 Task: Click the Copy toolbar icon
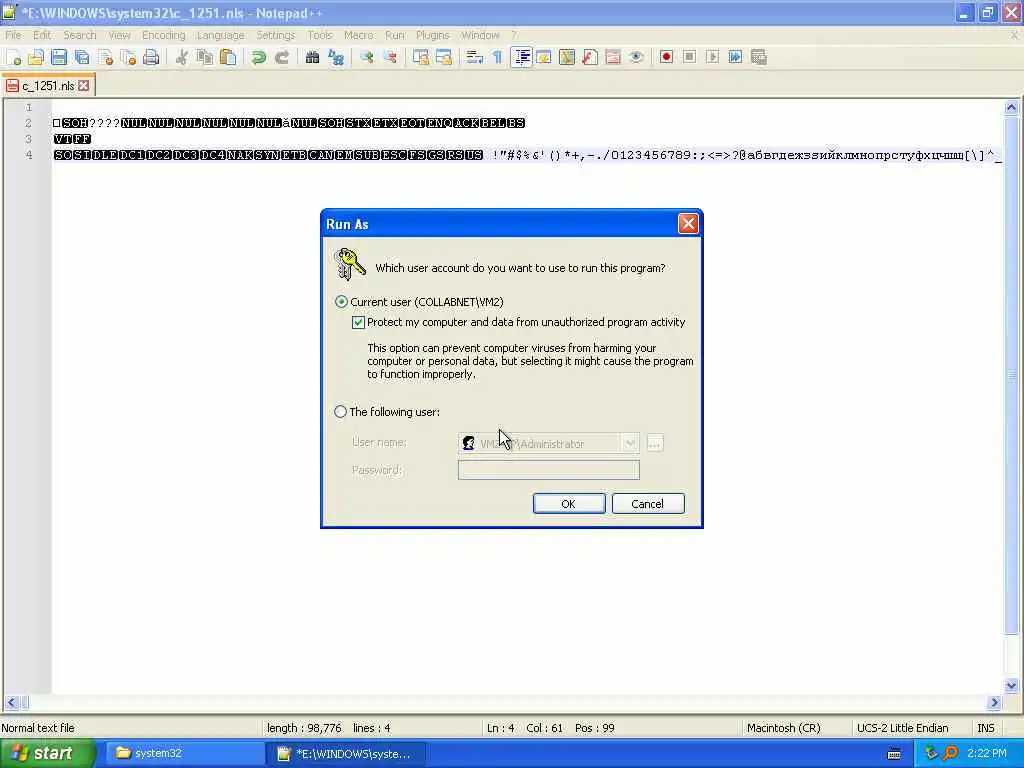pos(204,57)
